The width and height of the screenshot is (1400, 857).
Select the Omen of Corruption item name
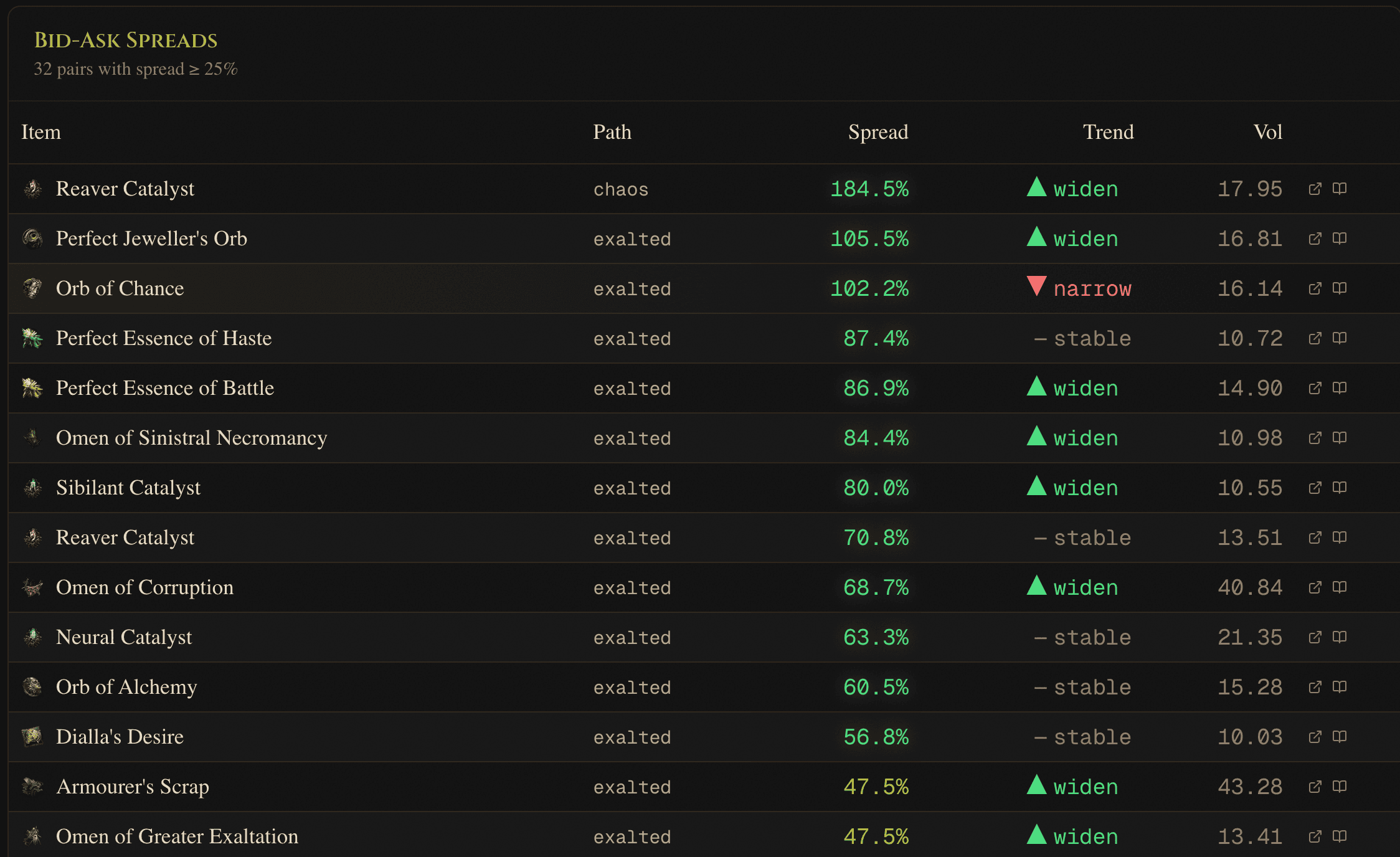pos(144,587)
